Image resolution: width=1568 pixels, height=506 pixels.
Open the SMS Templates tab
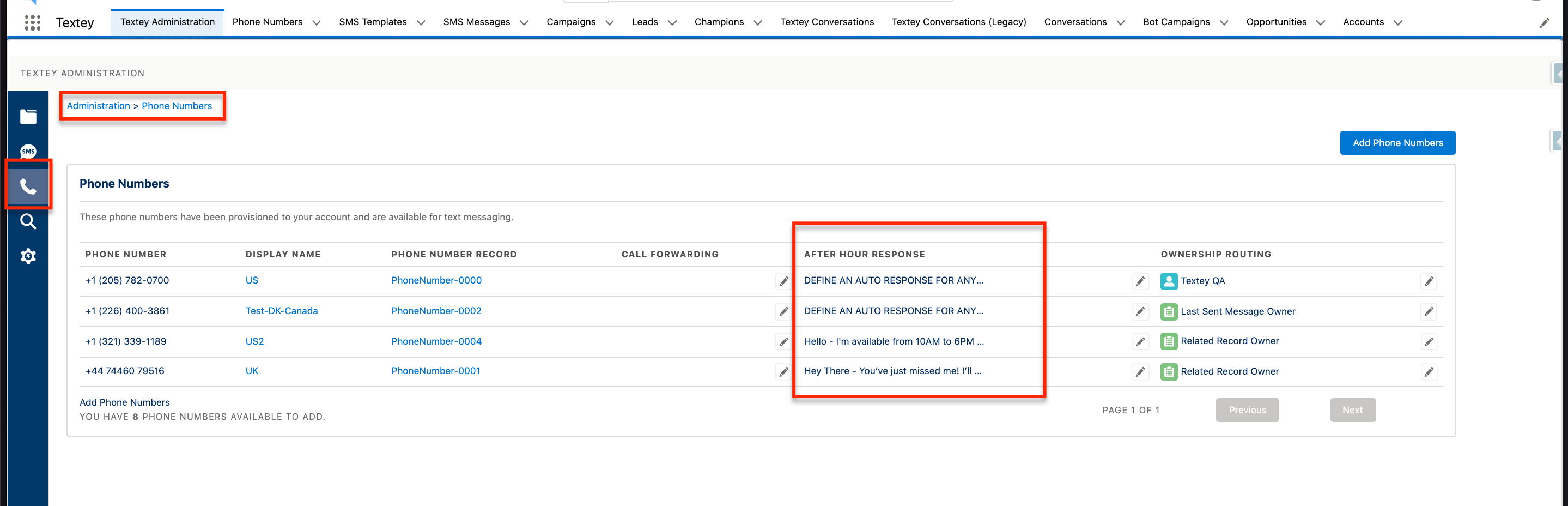tap(373, 22)
